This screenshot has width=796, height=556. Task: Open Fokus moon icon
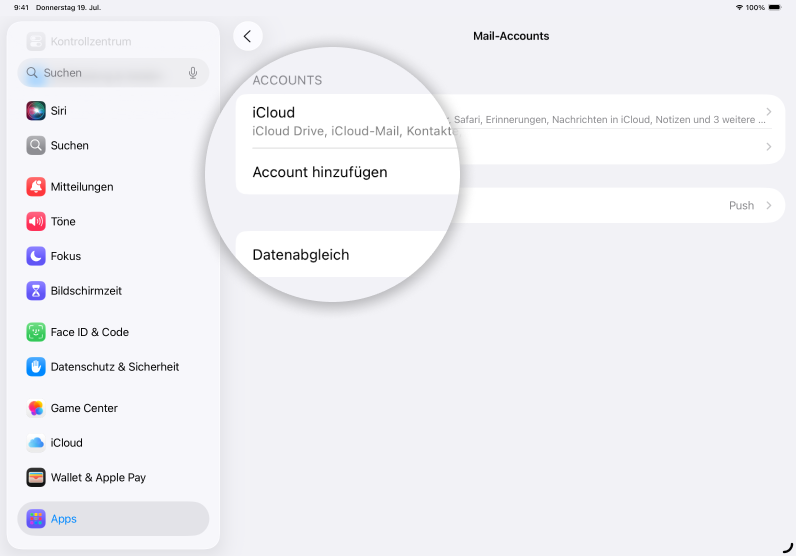36,256
